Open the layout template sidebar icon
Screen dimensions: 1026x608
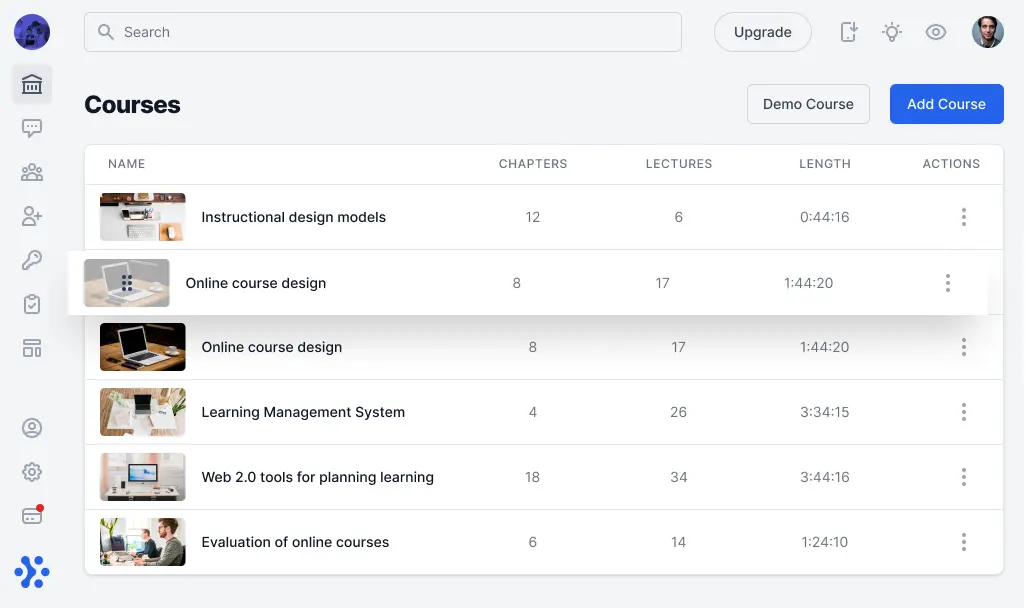[x=32, y=348]
